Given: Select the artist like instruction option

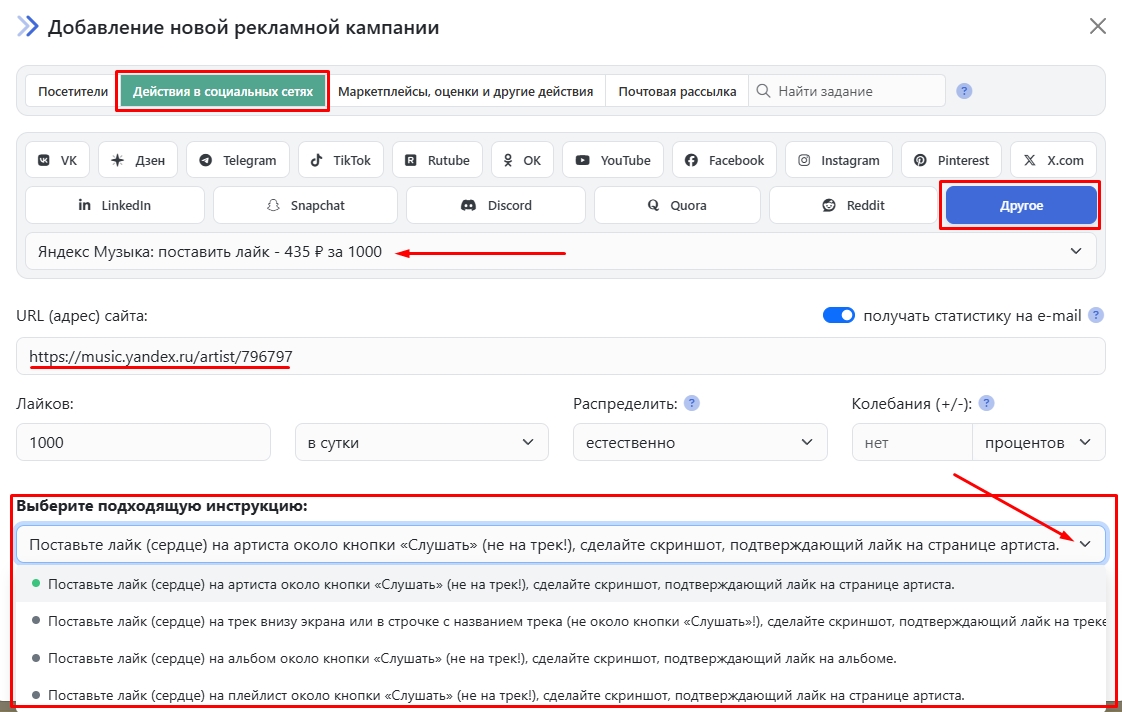Looking at the screenshot, I should pyautogui.click(x=500, y=584).
